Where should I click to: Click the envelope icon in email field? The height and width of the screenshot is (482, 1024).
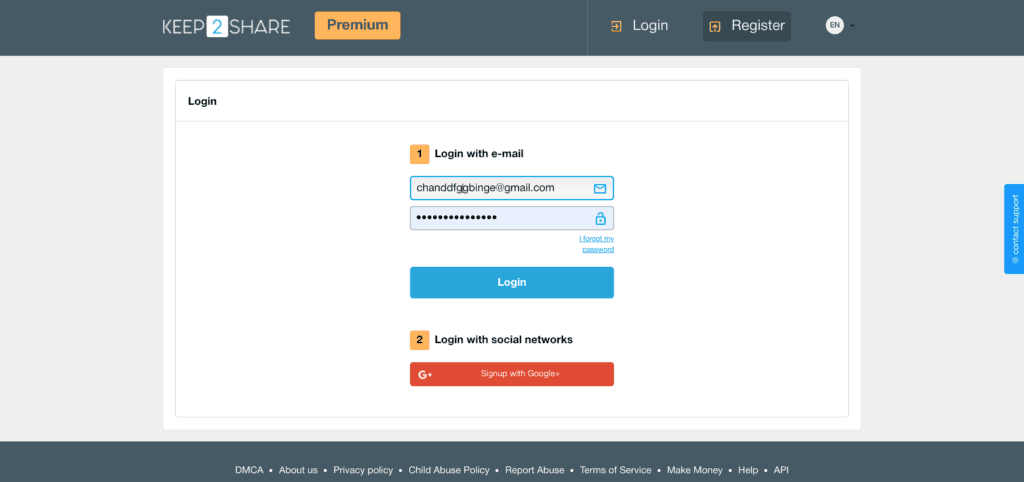click(x=600, y=188)
